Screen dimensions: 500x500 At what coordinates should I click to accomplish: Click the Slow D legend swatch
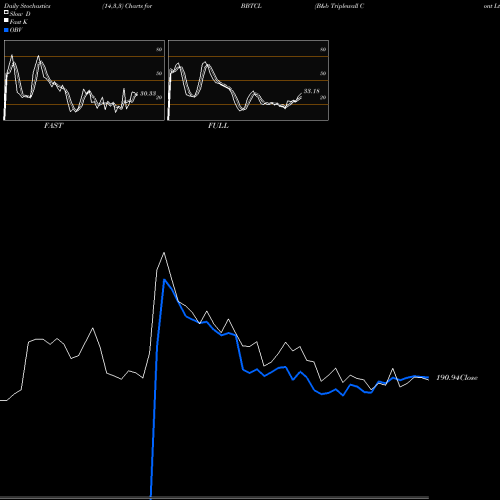6,13
